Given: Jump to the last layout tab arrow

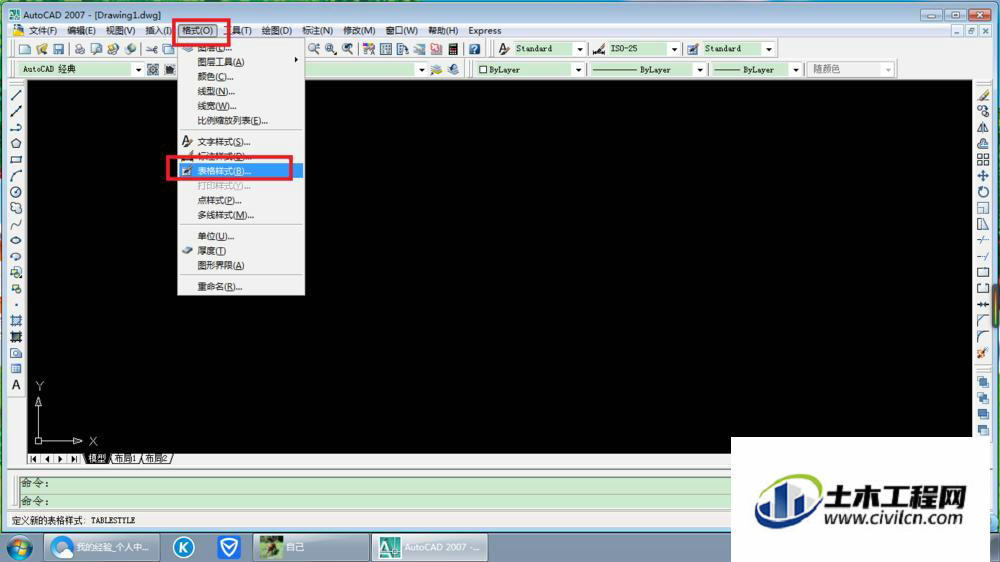Looking at the screenshot, I should click(74, 459).
